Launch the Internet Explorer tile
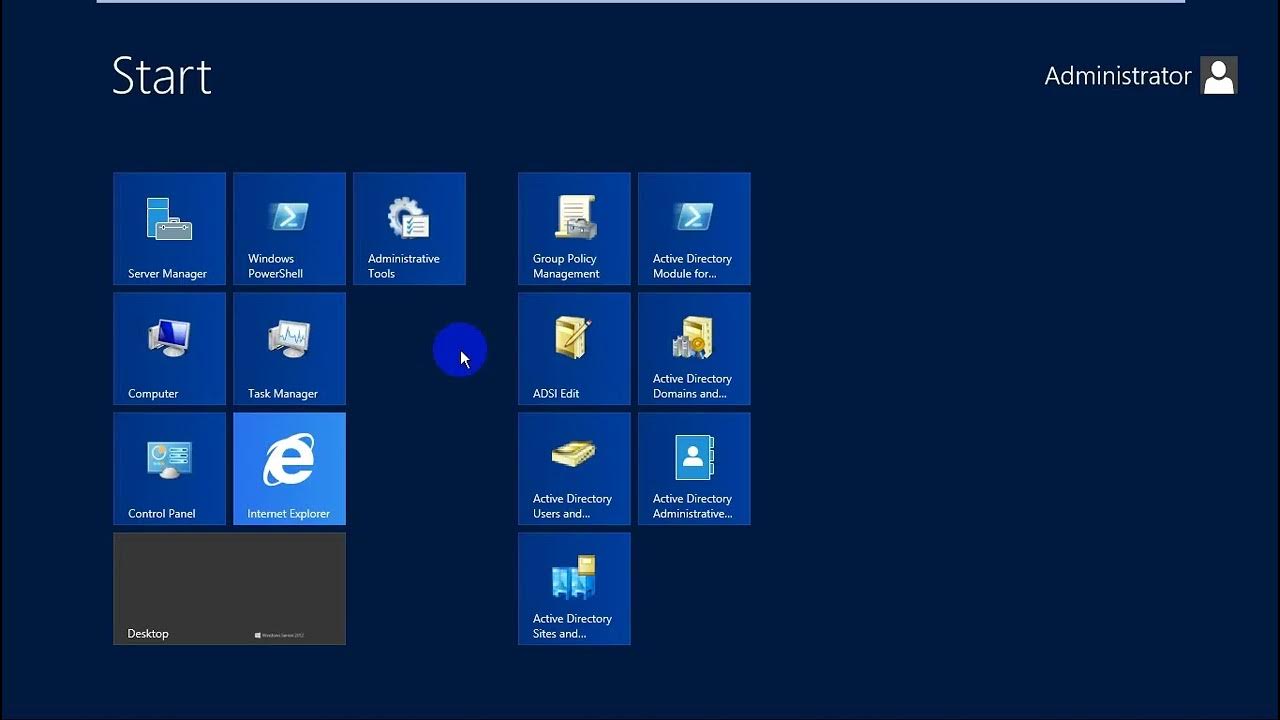Viewport: 1280px width, 720px height. point(290,469)
